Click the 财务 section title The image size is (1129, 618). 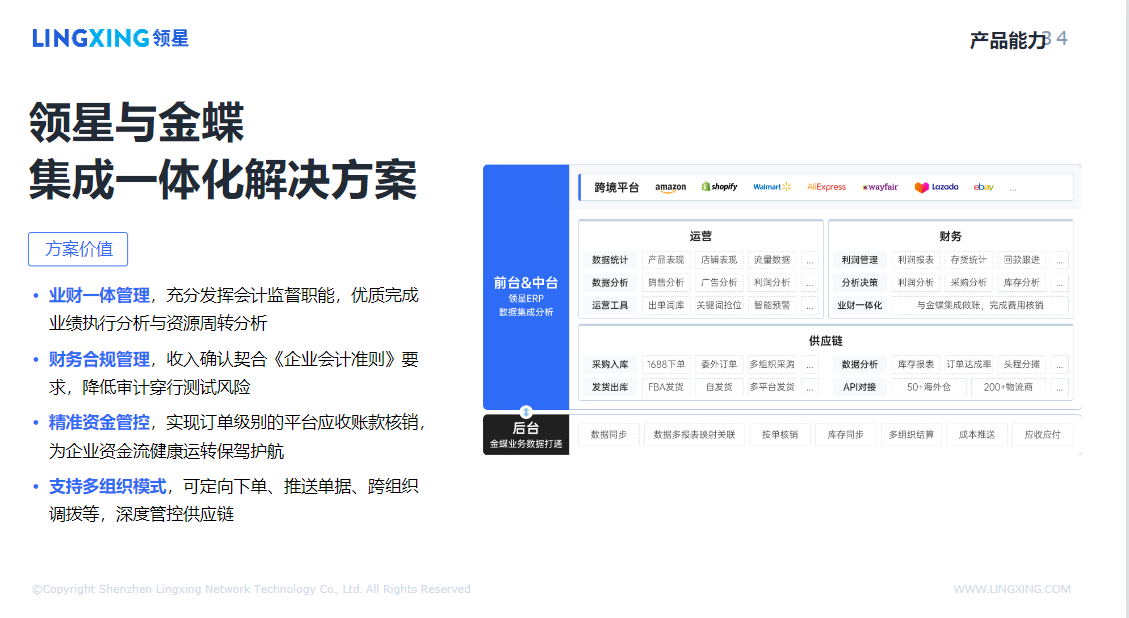coord(950,236)
